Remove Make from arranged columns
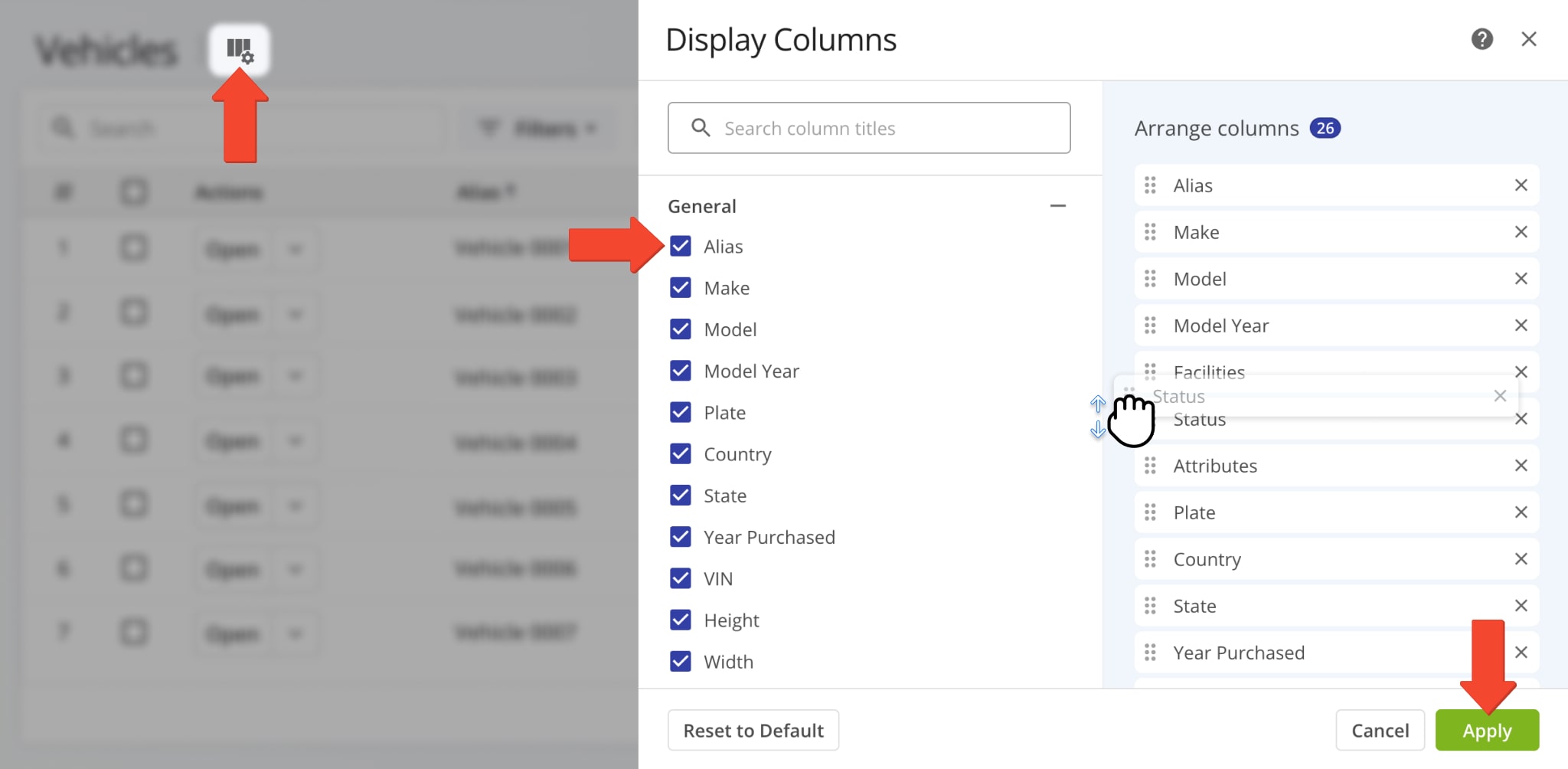This screenshot has height=769, width=1568. [x=1521, y=232]
